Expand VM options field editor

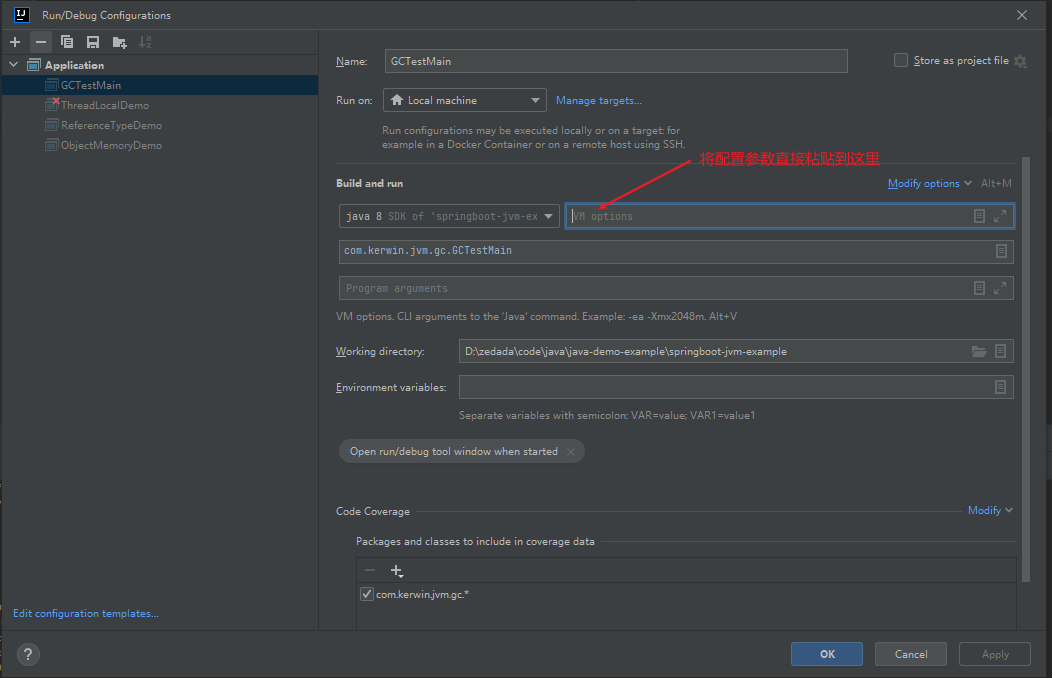coord(1000,216)
